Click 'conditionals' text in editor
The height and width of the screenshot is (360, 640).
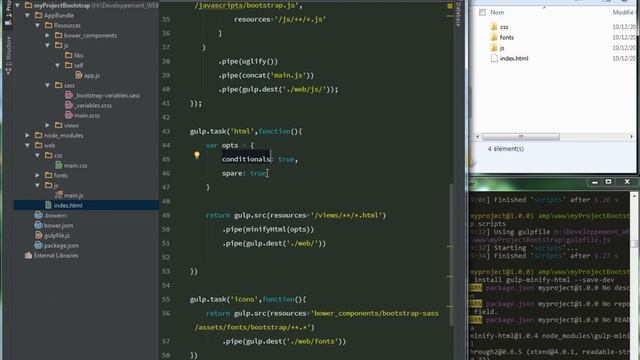[x=246, y=159]
